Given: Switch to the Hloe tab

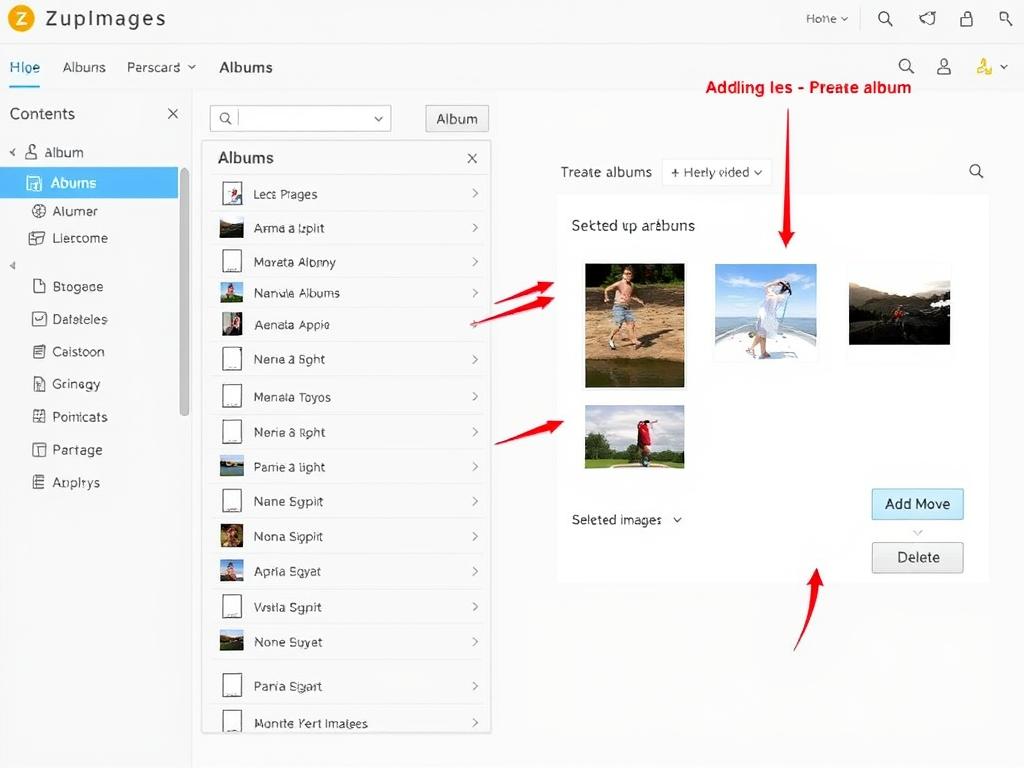Looking at the screenshot, I should click(25, 67).
